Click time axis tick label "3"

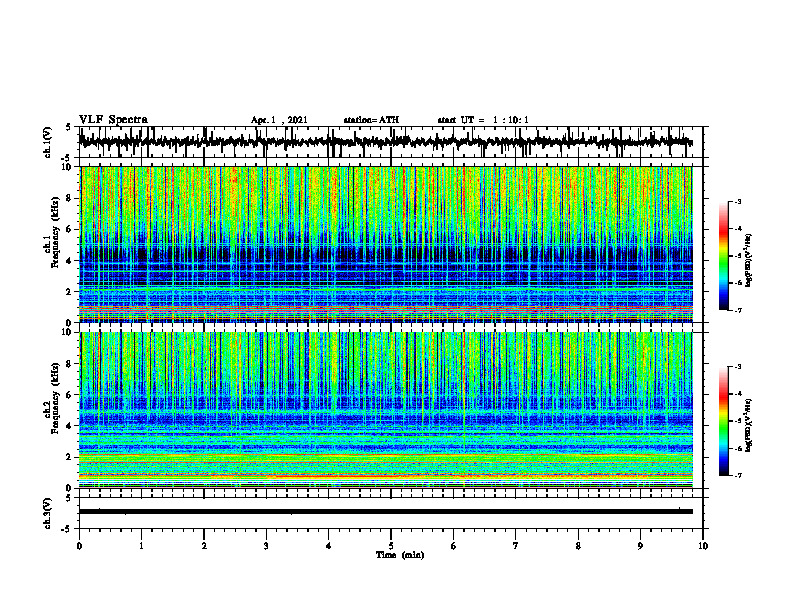266,546
